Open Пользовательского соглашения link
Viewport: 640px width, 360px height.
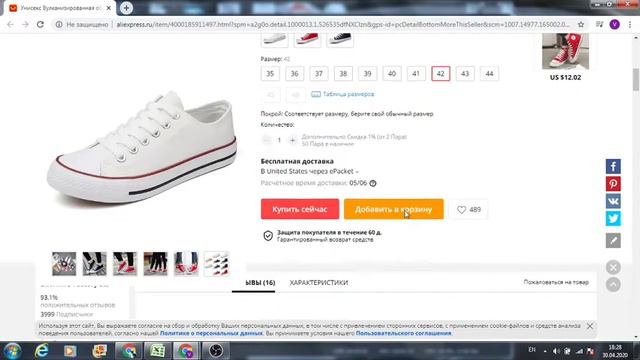[x=403, y=333]
